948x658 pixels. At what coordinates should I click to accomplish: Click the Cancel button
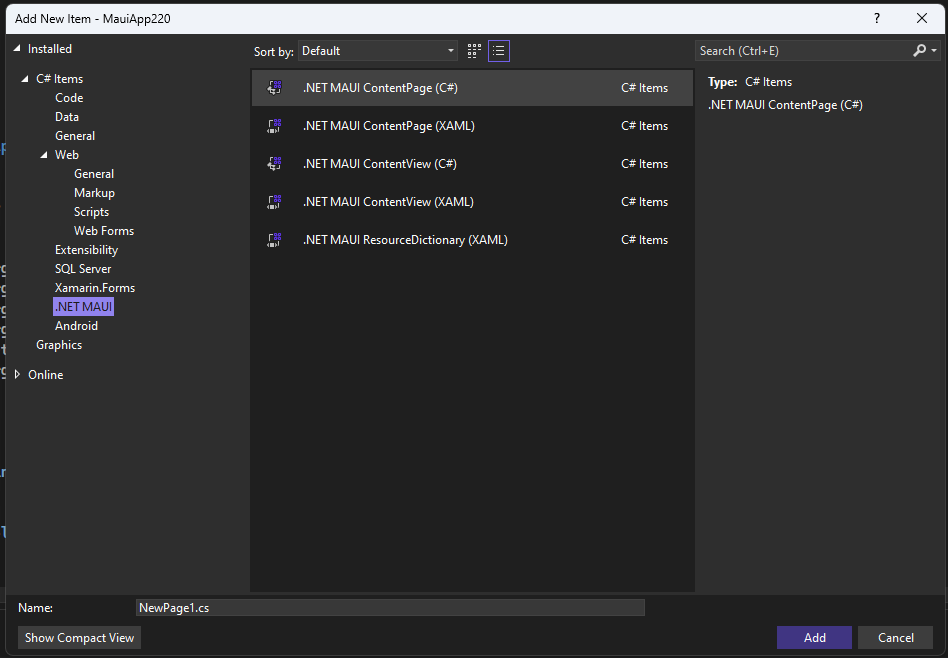click(895, 637)
